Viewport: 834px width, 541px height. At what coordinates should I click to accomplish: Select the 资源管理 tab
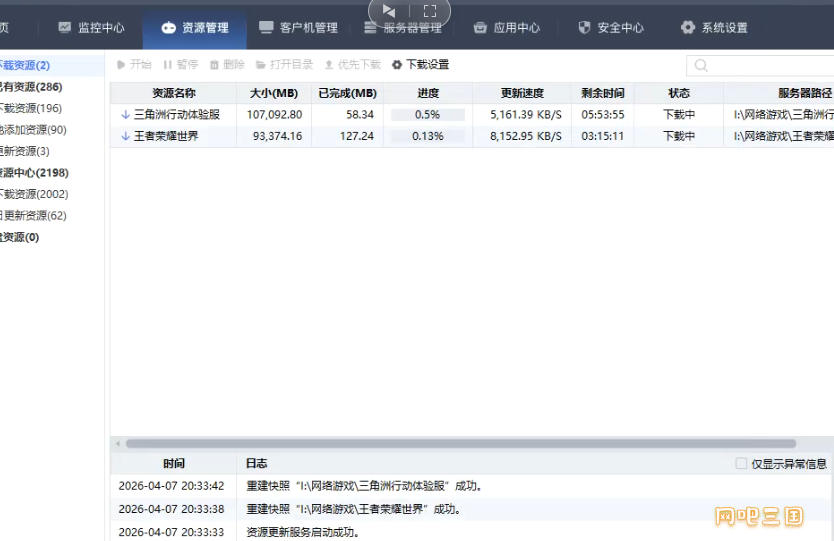pos(195,28)
